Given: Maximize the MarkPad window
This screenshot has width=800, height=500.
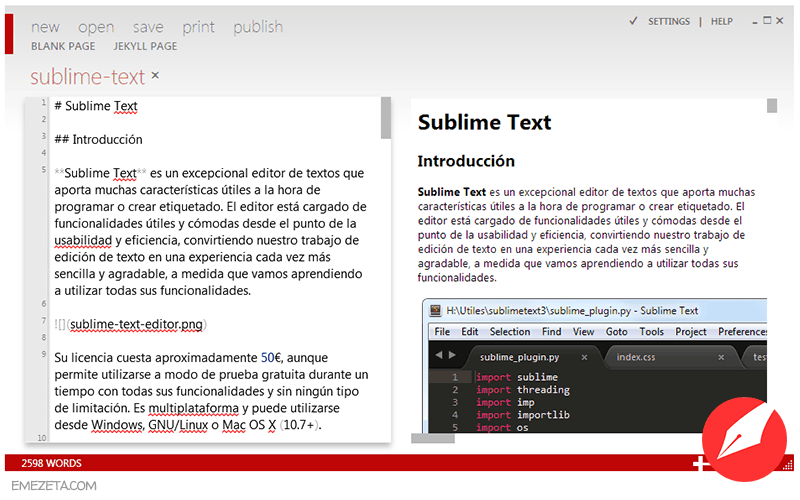Looking at the screenshot, I should pos(767,20).
